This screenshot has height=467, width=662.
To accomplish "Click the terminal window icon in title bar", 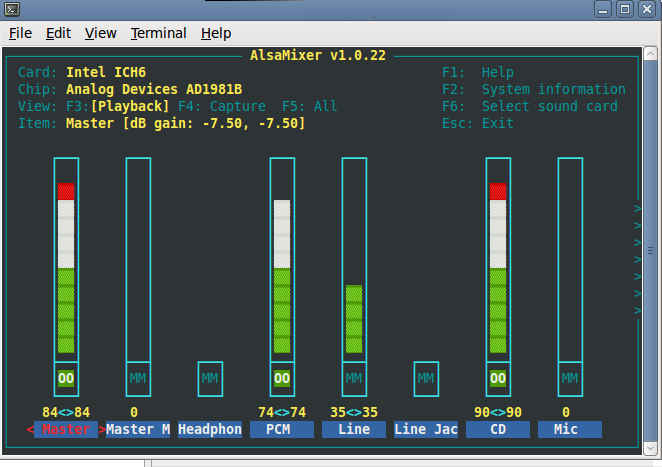I will click(12, 9).
